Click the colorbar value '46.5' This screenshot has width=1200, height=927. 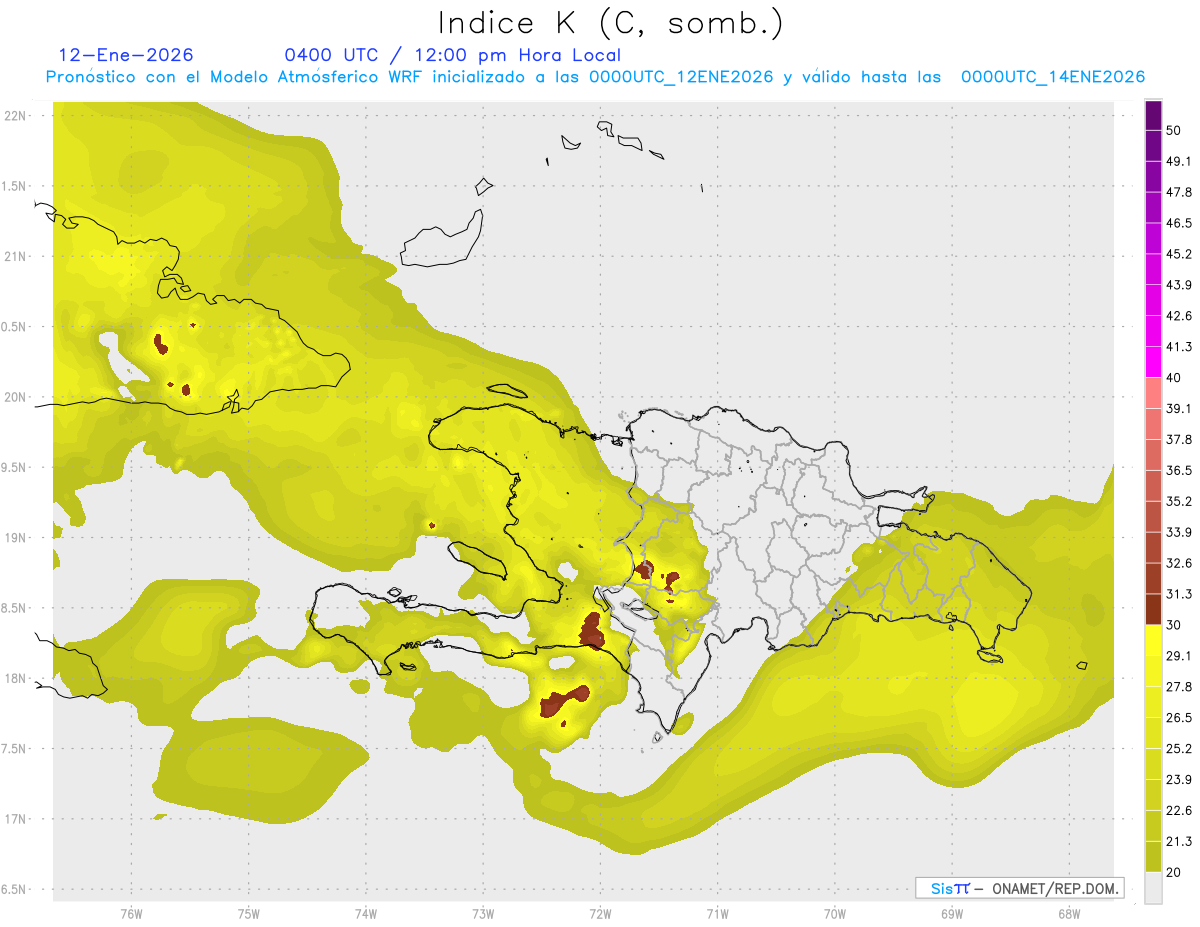(1179, 223)
